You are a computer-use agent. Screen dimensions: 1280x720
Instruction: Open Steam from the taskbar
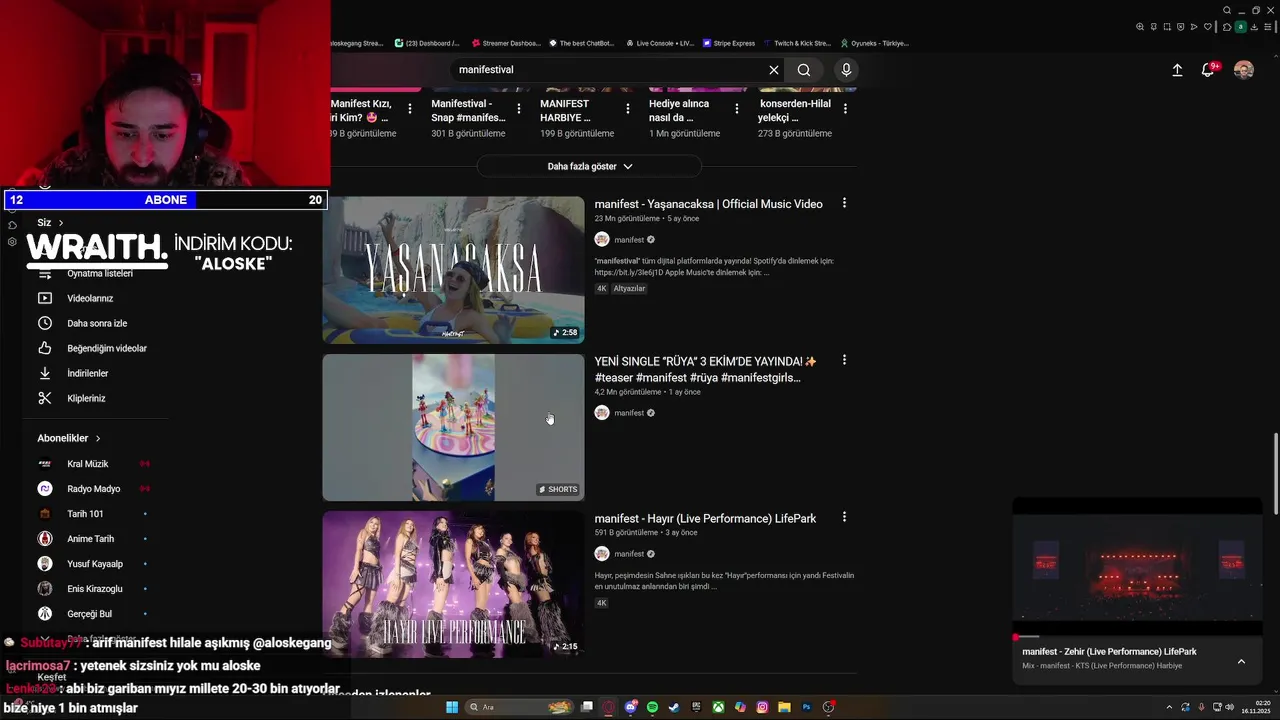point(674,707)
